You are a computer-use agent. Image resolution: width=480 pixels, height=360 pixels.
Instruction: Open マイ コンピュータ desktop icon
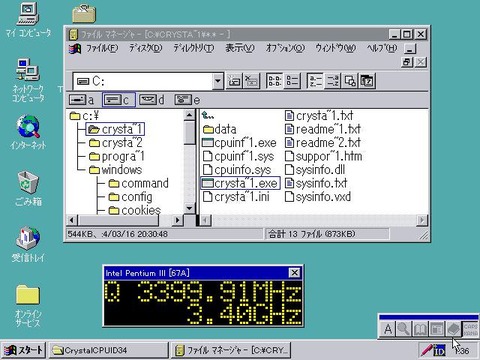28,20
